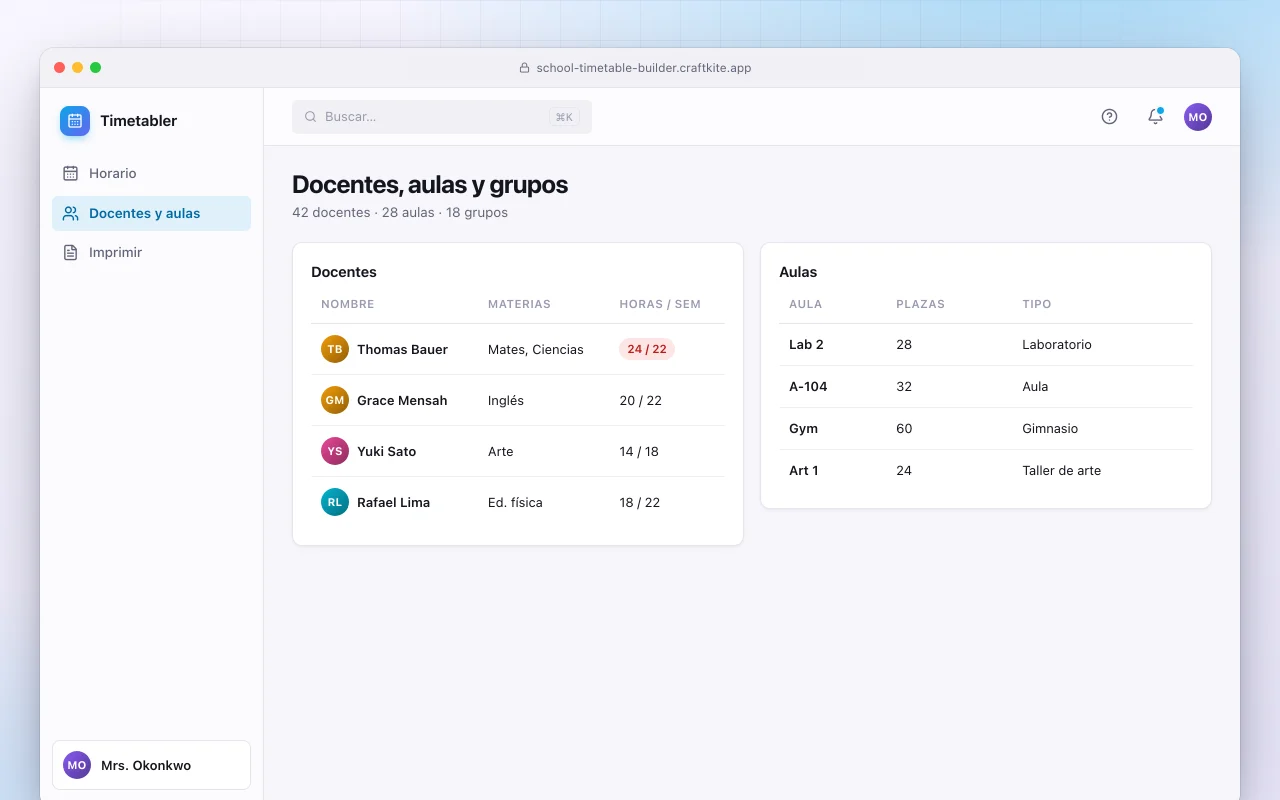Open the Mrs. Okonkwo account card
This screenshot has height=800, width=1280.
tap(151, 765)
